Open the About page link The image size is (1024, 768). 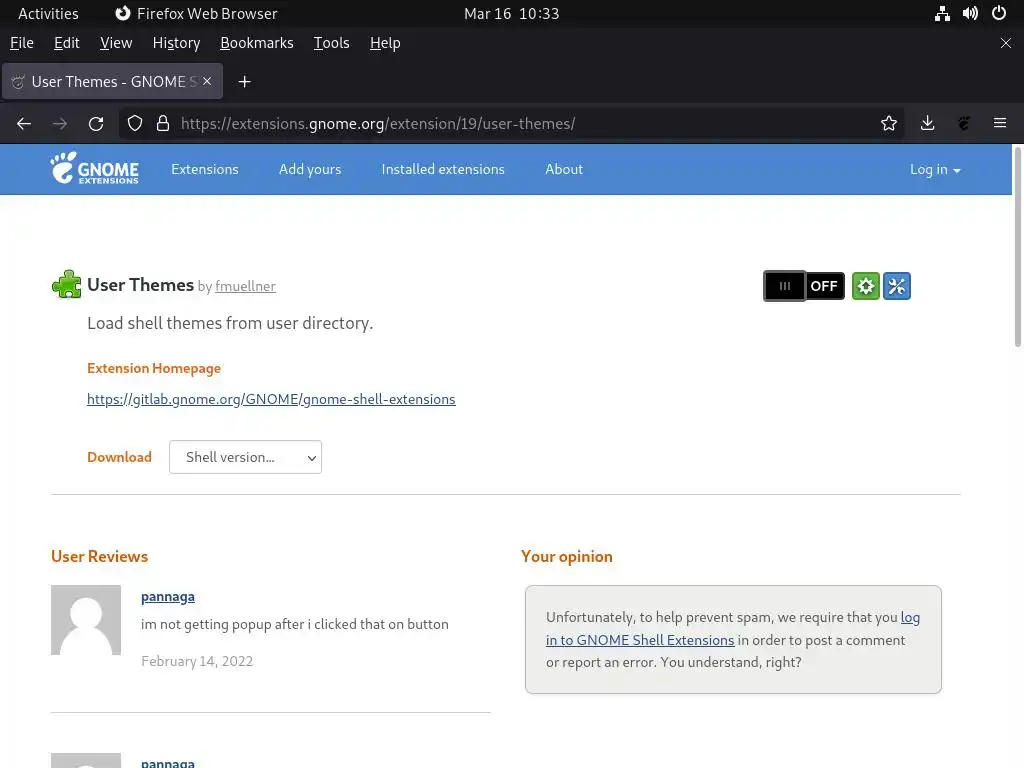[564, 169]
